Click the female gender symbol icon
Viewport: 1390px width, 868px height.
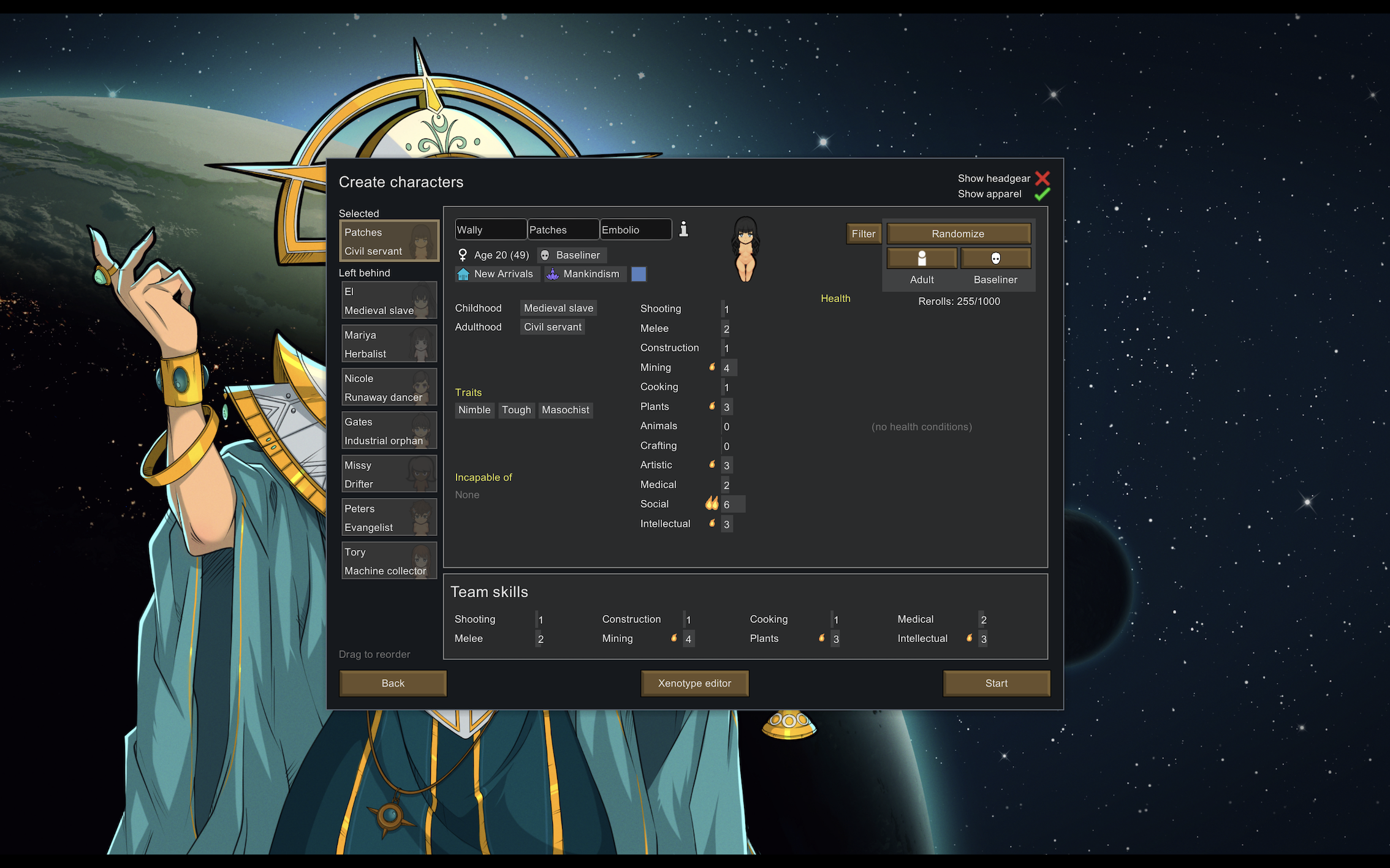(x=463, y=255)
